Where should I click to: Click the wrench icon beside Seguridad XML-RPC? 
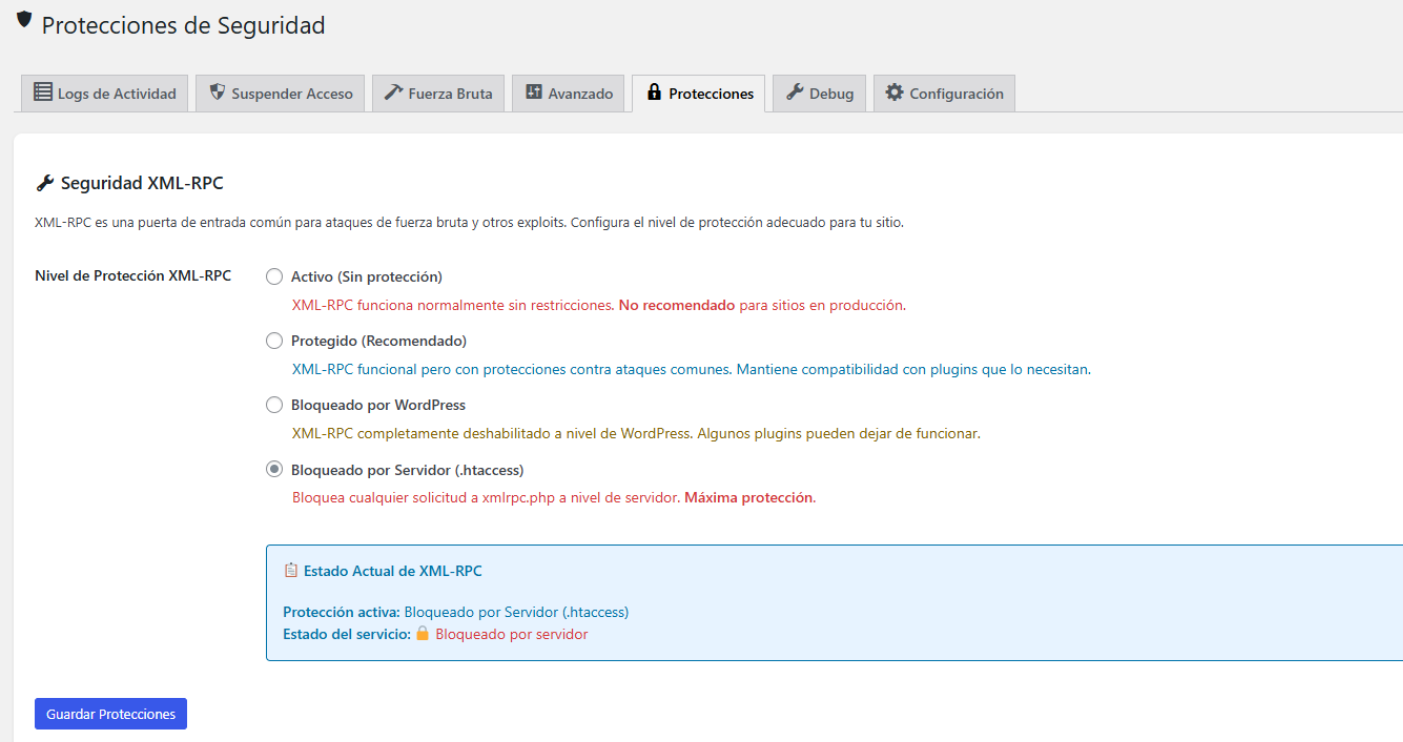(45, 183)
